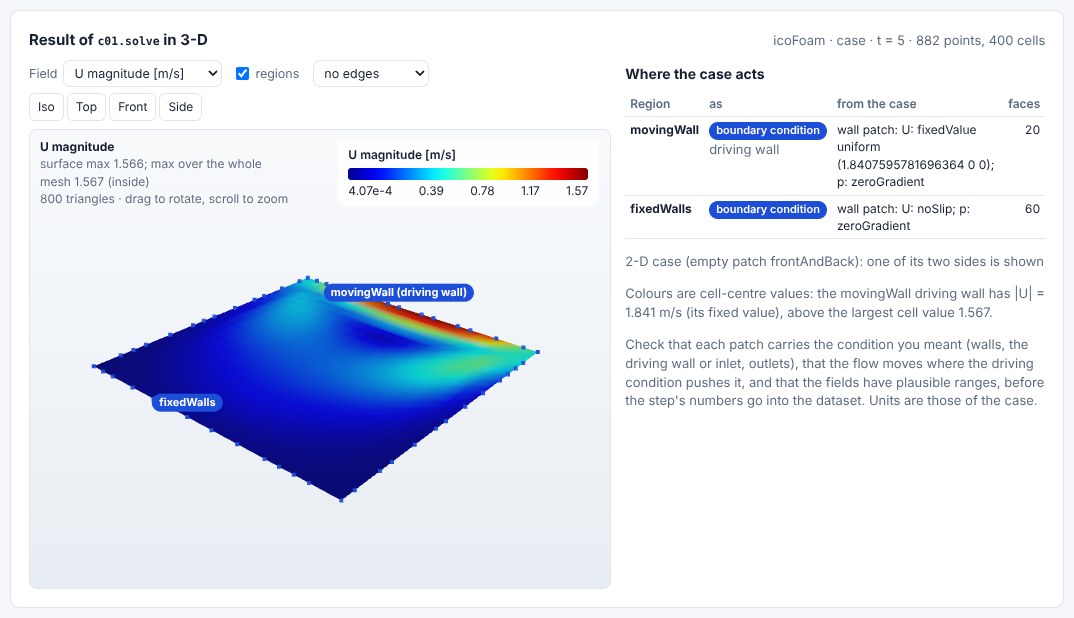Click the Field label beside the dropdown

43,73
